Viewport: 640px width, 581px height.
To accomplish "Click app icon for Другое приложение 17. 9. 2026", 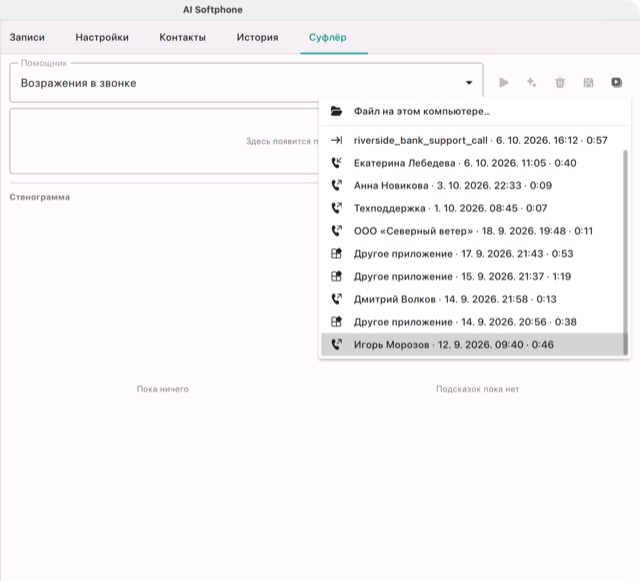I will pyautogui.click(x=336, y=254).
